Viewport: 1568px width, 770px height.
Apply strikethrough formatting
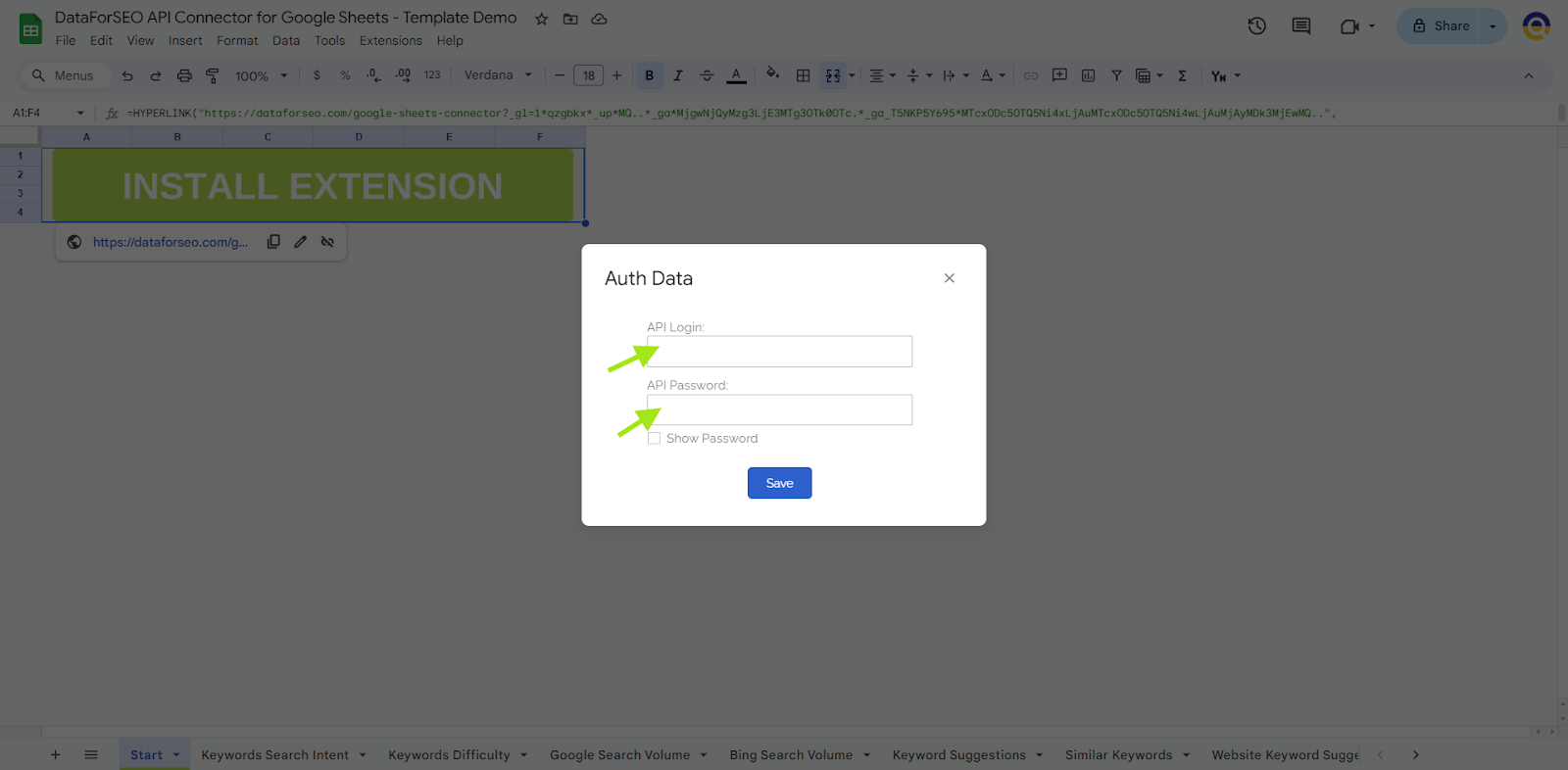pos(707,75)
